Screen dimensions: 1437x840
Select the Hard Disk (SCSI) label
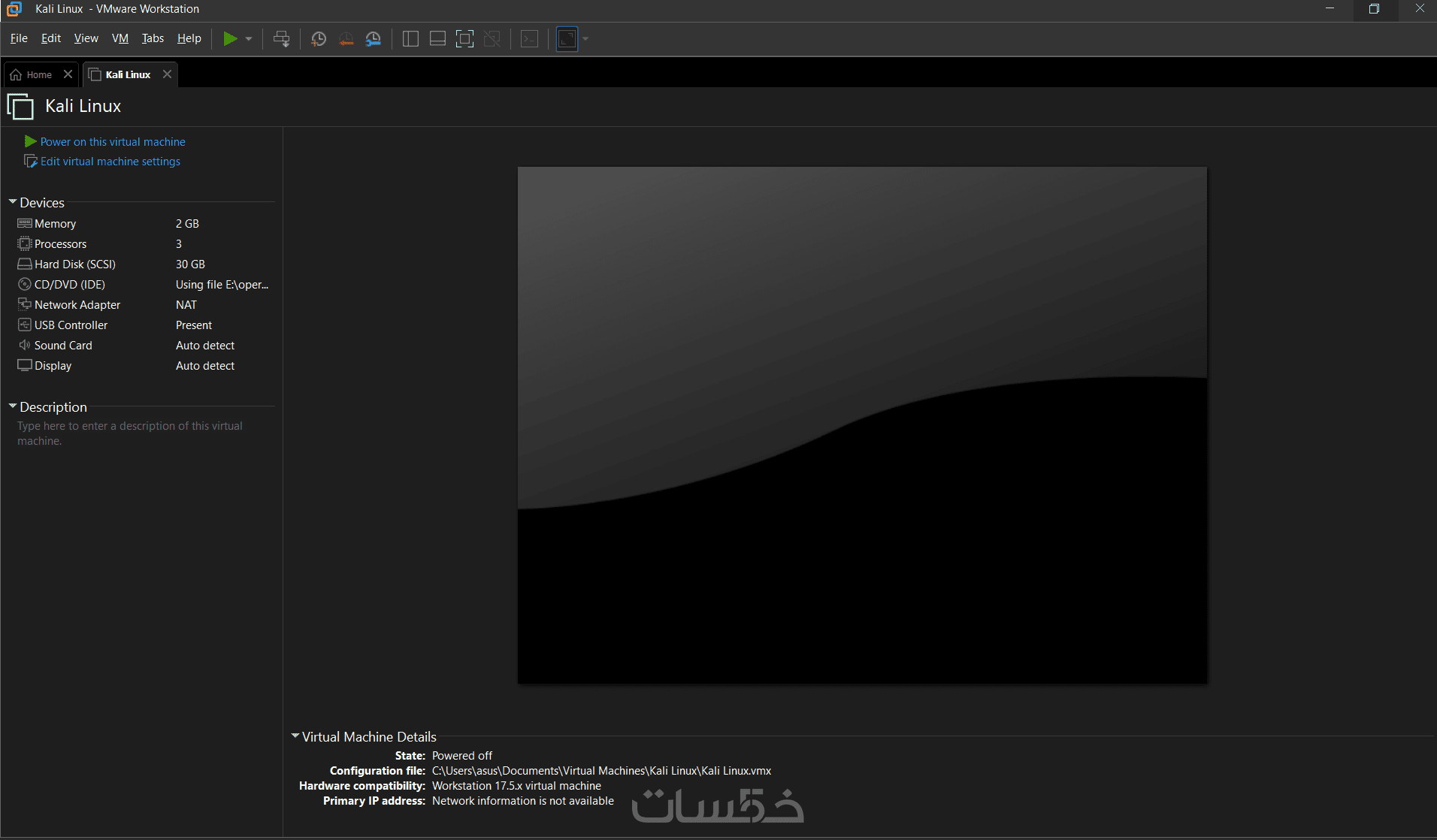[75, 264]
